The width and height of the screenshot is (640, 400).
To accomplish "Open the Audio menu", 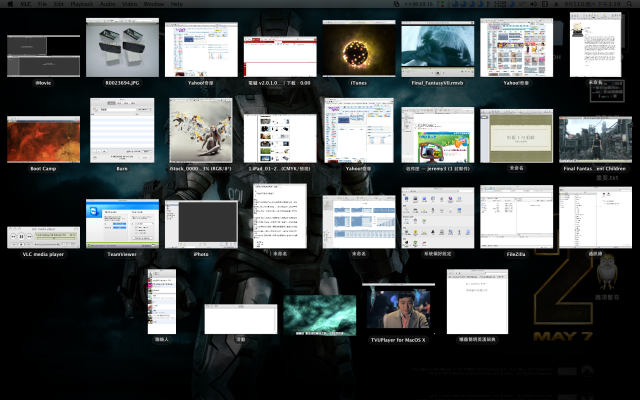I will [x=107, y=4].
